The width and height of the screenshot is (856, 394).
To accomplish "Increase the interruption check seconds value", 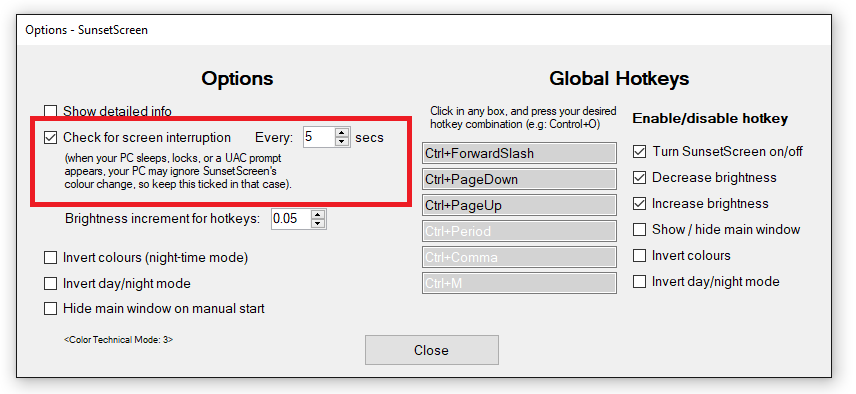I will pos(342,132).
